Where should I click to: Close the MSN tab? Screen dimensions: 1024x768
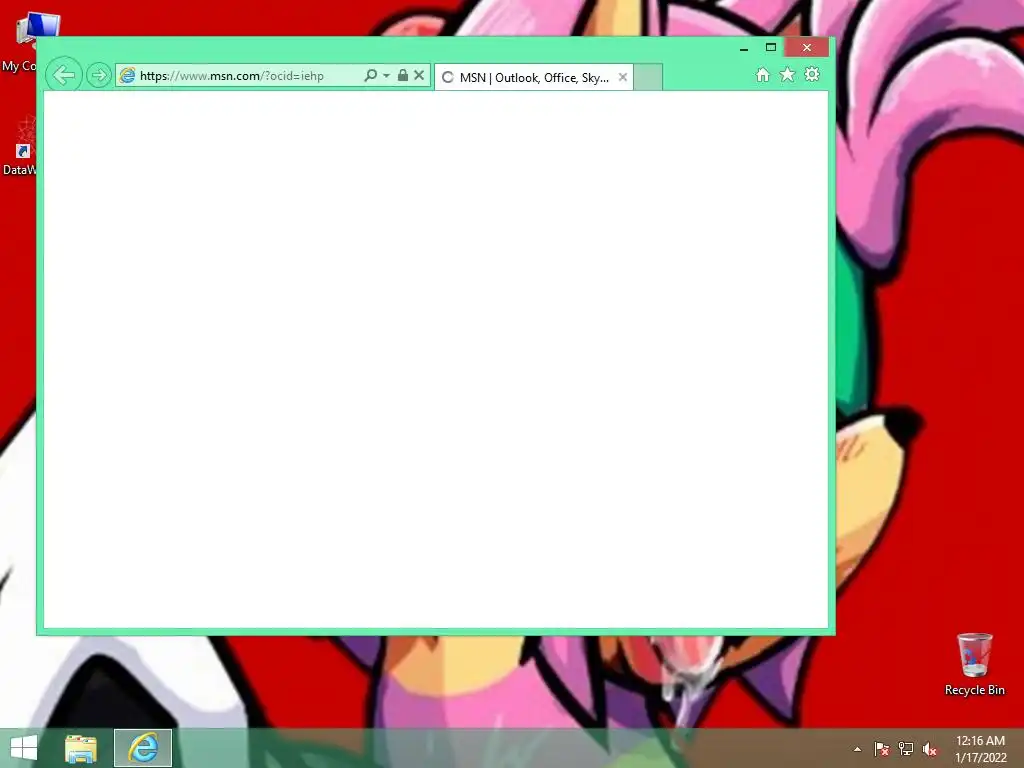[623, 77]
